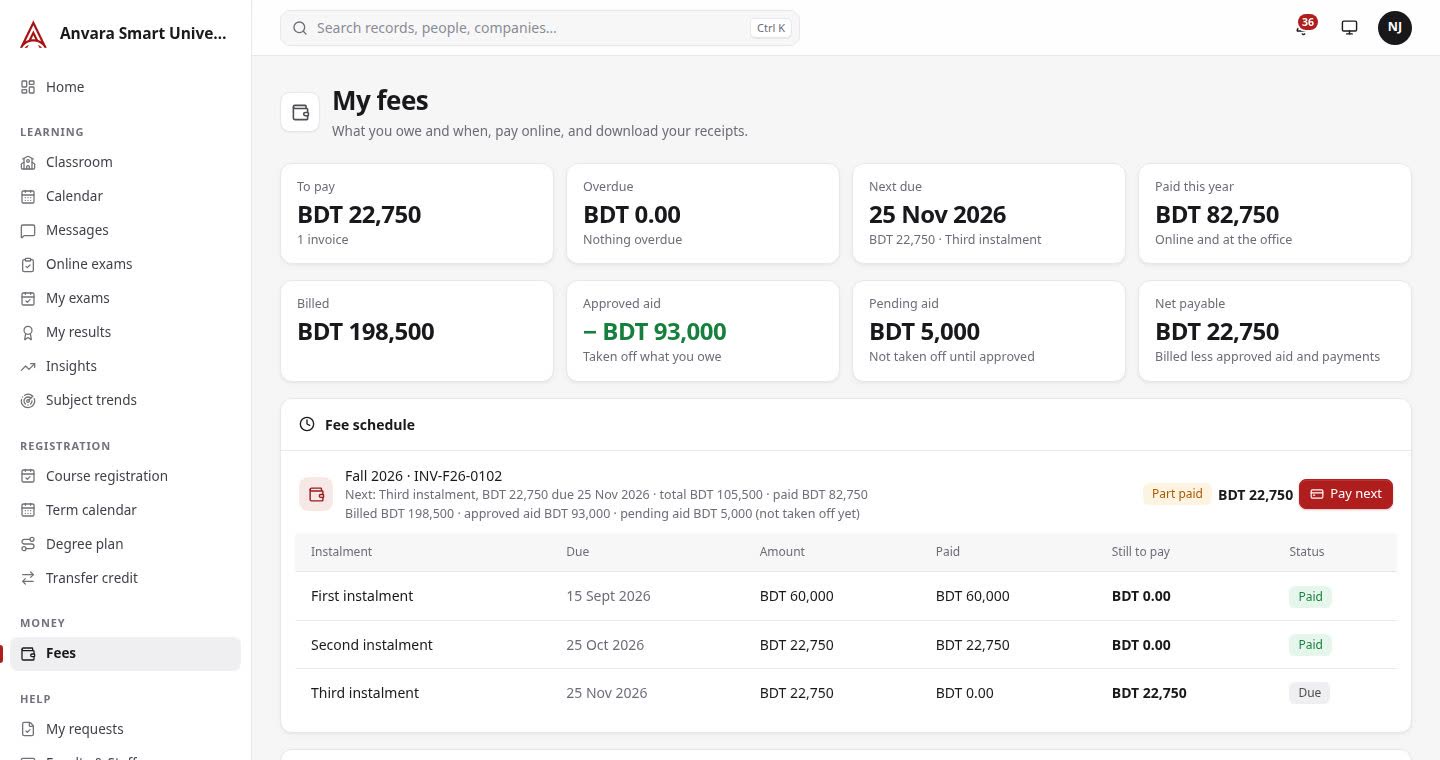Open the My requests document icon
The height and width of the screenshot is (760, 1440).
[x=28, y=729]
